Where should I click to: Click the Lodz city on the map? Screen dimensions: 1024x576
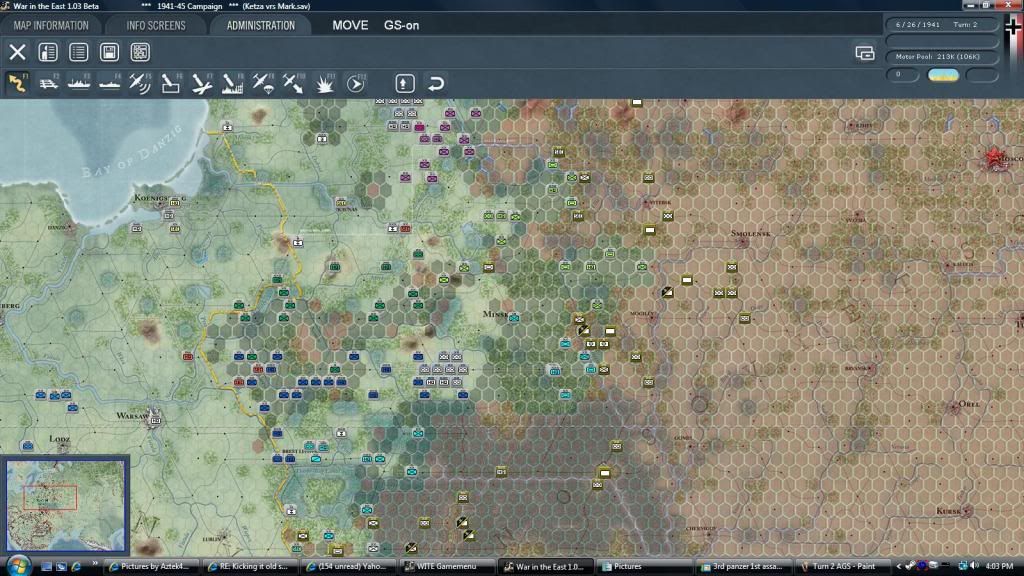(59, 439)
